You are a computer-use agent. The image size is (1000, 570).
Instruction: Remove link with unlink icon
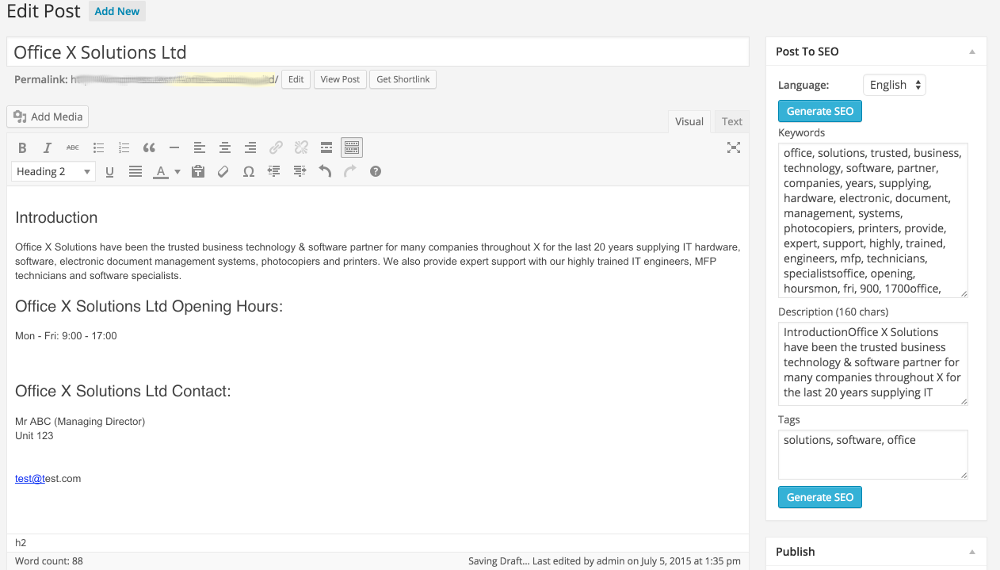[301, 148]
